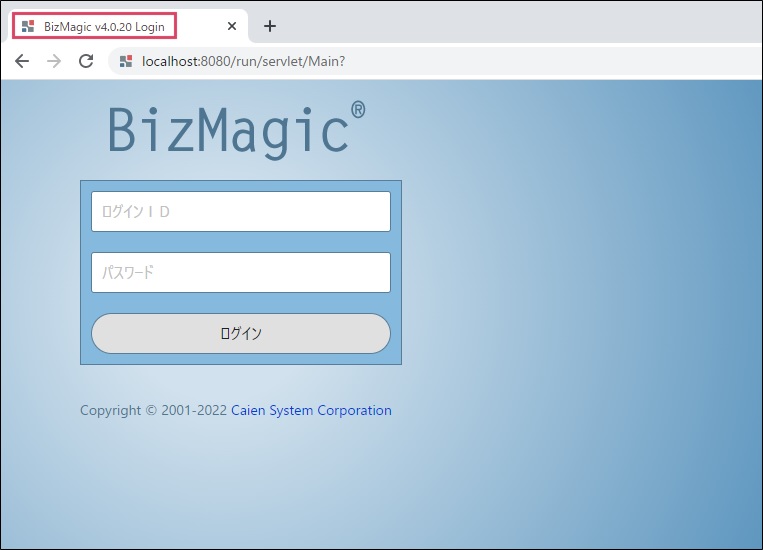Open the Caien System Corporation link

coord(311,410)
